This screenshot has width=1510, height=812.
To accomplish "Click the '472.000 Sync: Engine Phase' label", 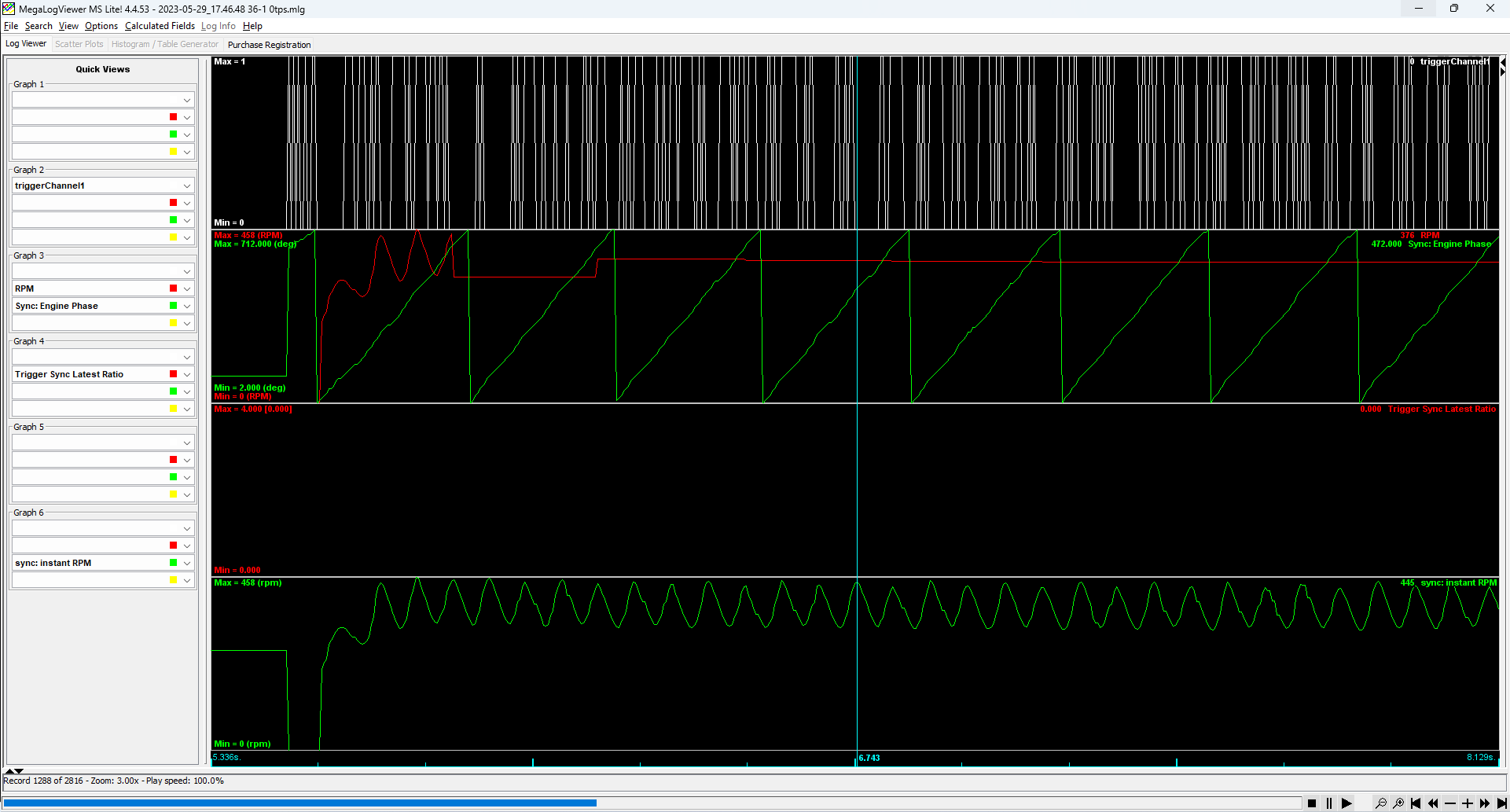I will pos(1431,244).
